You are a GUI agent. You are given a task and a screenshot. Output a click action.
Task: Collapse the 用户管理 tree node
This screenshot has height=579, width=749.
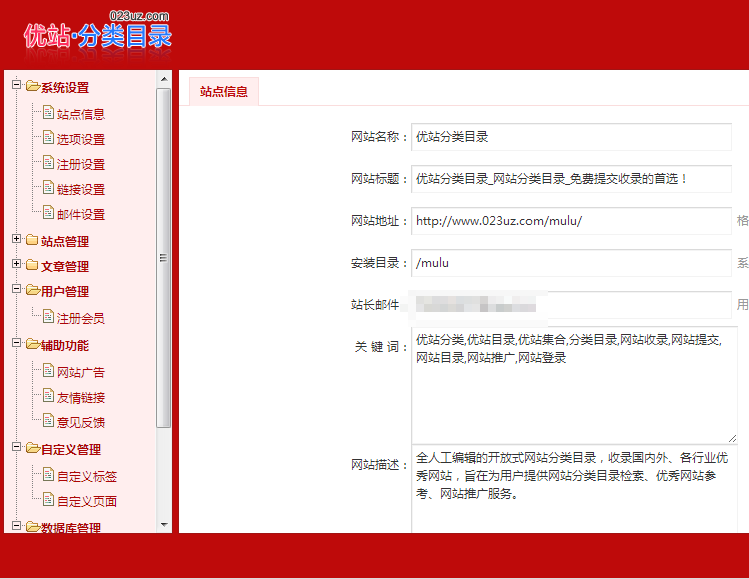click(17, 289)
